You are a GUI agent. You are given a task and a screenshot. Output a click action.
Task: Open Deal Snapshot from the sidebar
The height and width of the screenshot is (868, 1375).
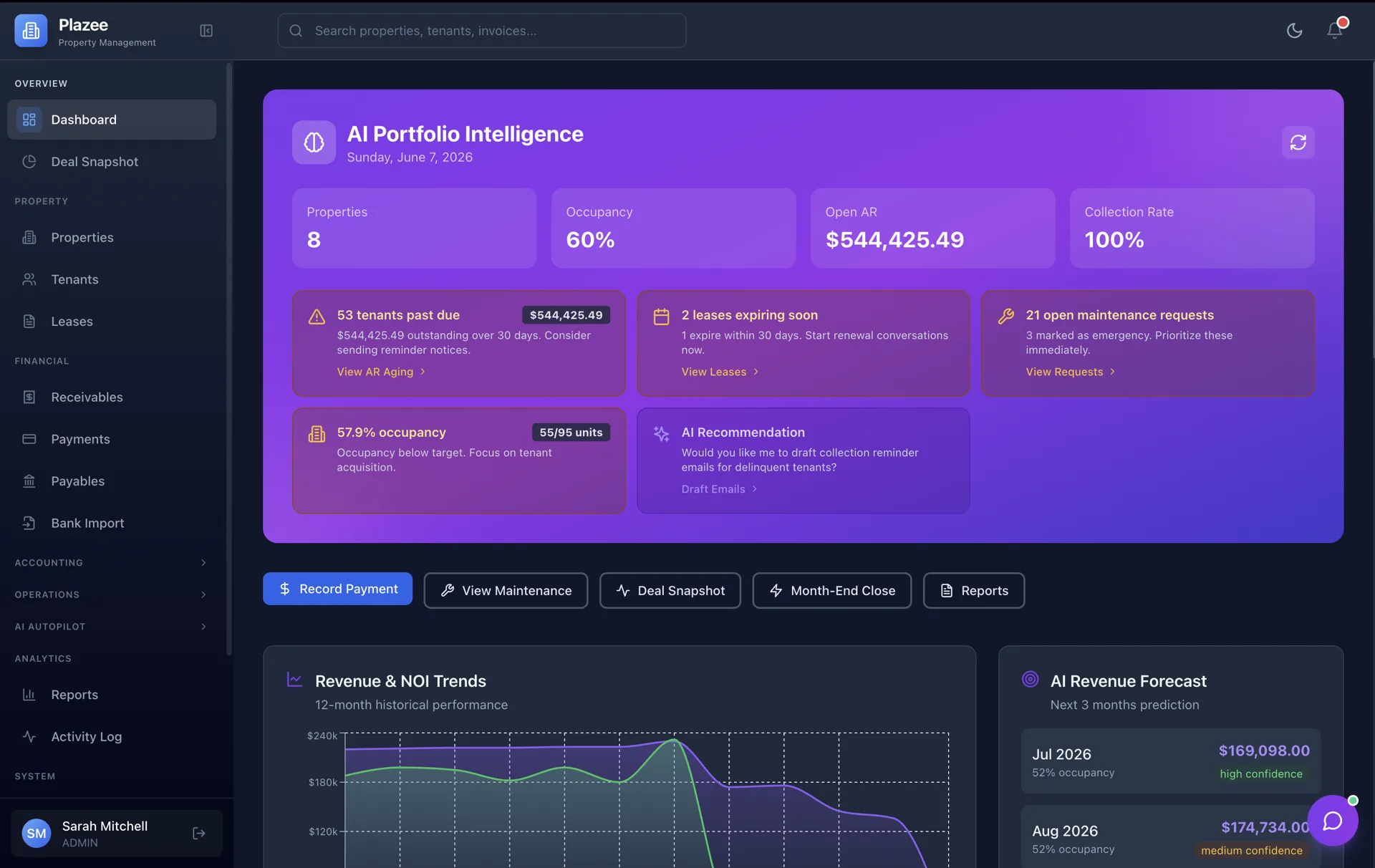click(112, 162)
